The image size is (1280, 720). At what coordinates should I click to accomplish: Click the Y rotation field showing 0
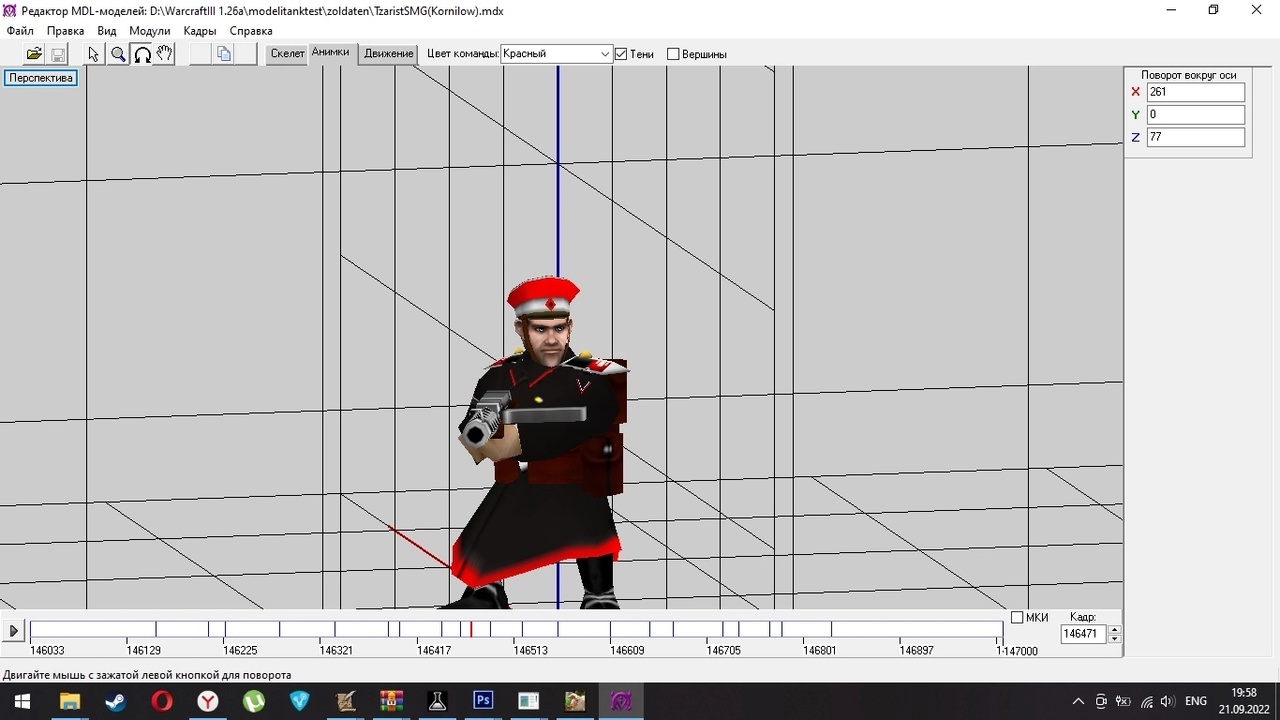pos(1196,115)
